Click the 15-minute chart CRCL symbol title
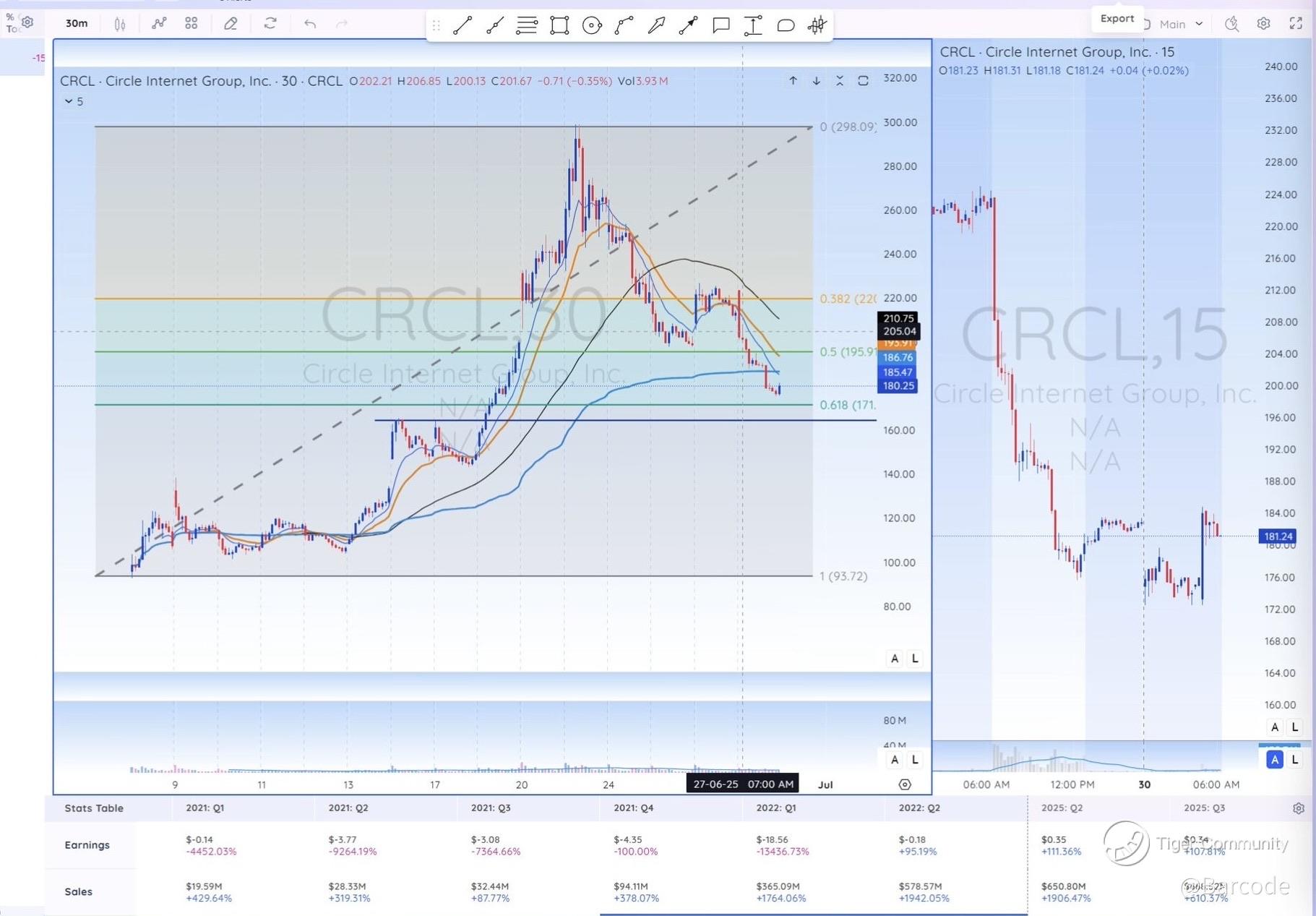Image resolution: width=1316 pixels, height=916 pixels. (x=1057, y=52)
